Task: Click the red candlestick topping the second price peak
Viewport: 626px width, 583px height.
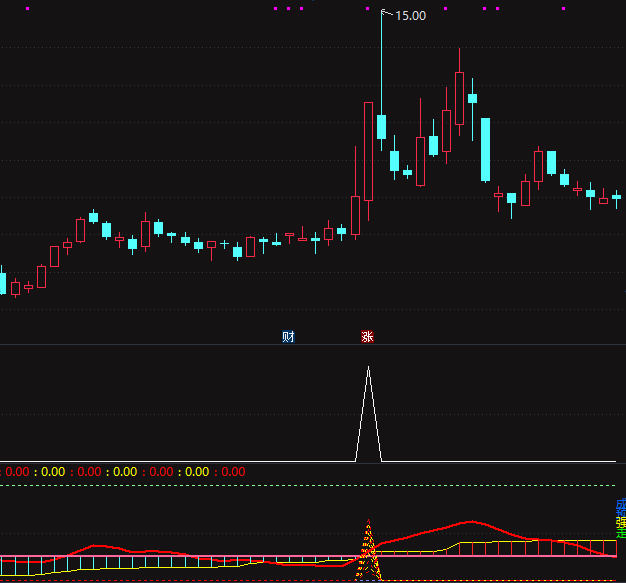Action: [x=460, y=99]
